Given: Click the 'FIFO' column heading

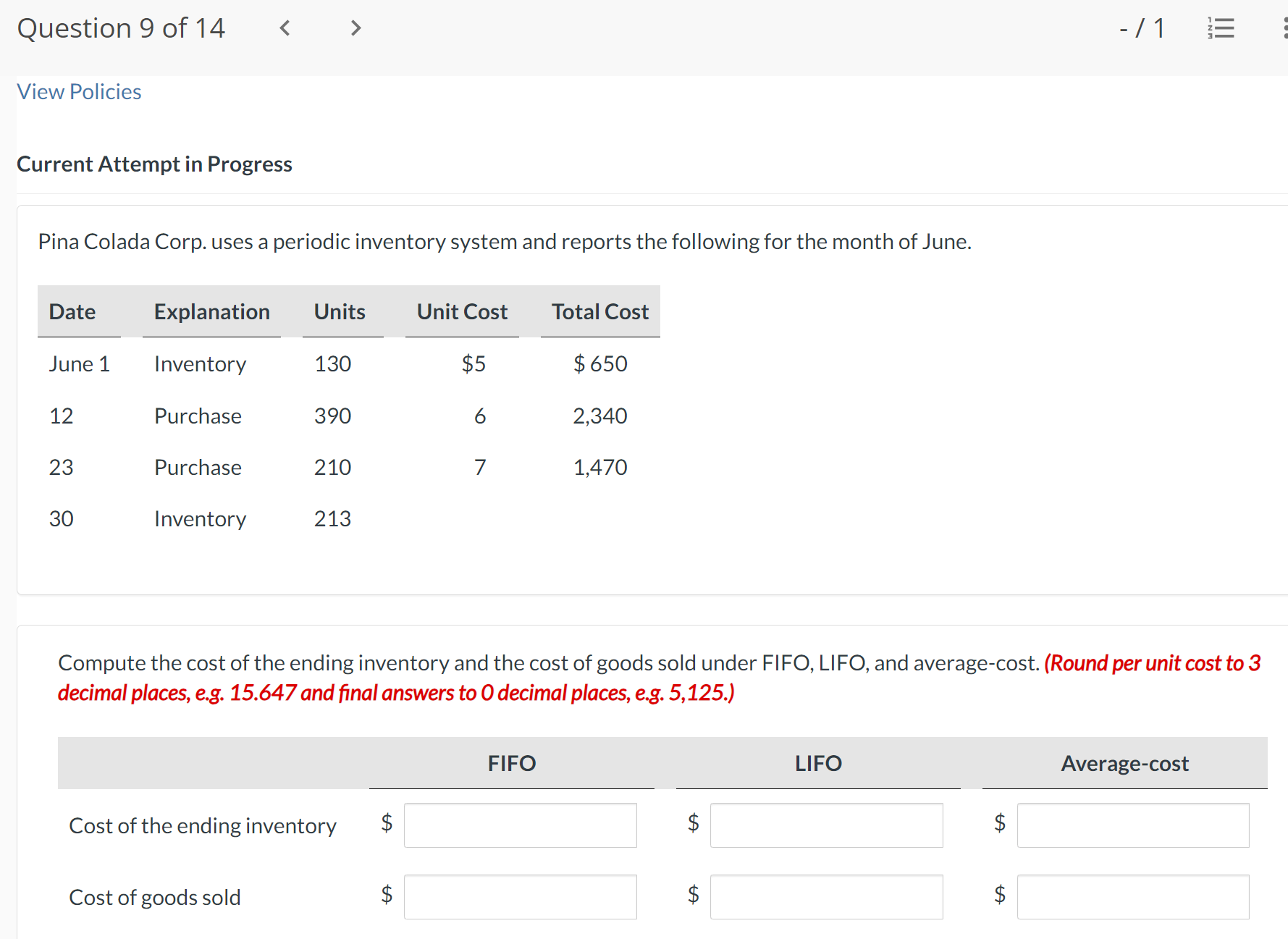Looking at the screenshot, I should (512, 763).
